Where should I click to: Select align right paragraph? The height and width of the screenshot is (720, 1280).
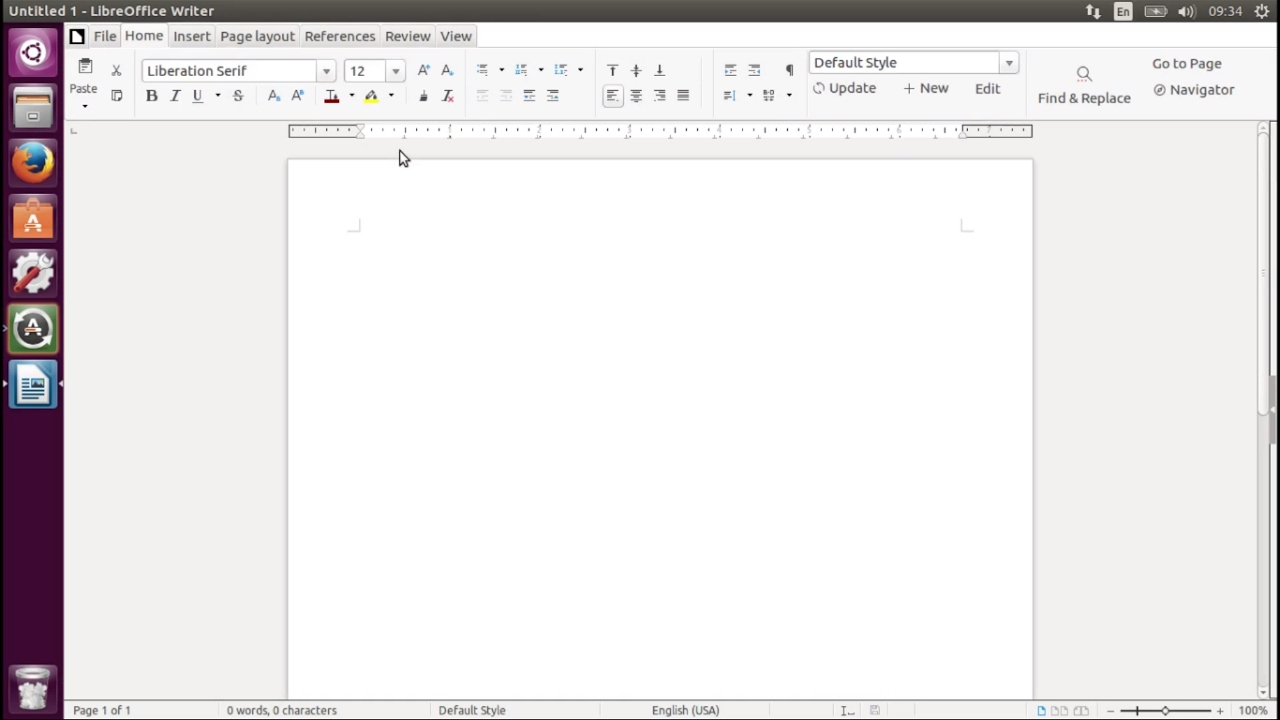659,96
